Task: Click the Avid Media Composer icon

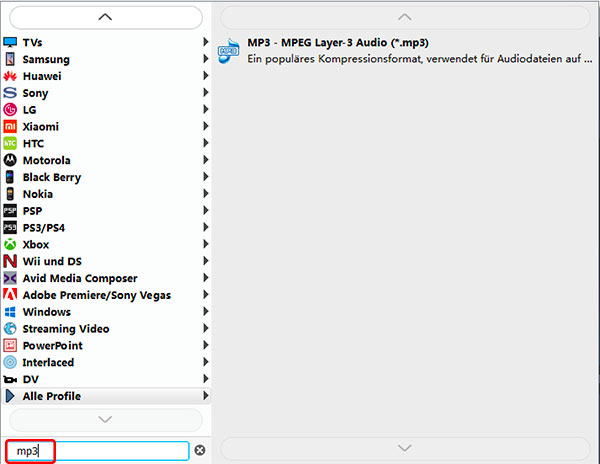Action: click(10, 278)
